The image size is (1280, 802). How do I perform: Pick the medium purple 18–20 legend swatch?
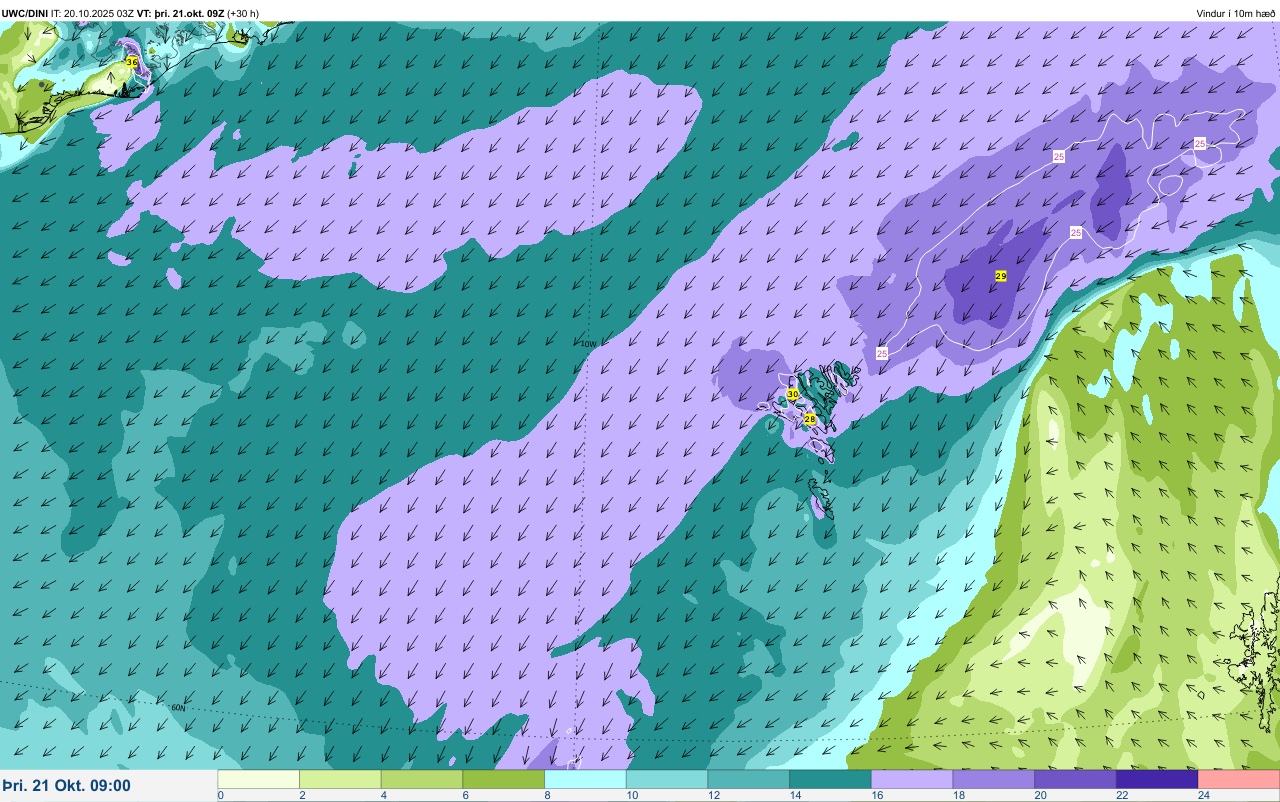point(993,779)
